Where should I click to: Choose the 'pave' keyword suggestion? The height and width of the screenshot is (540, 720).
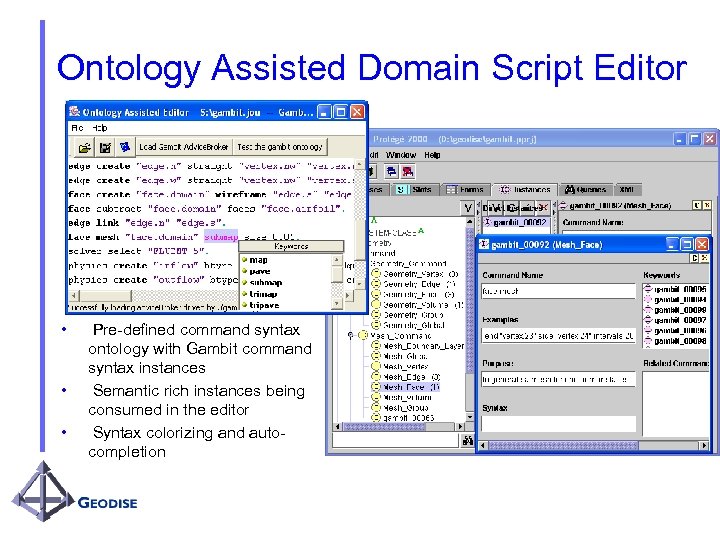(x=259, y=271)
